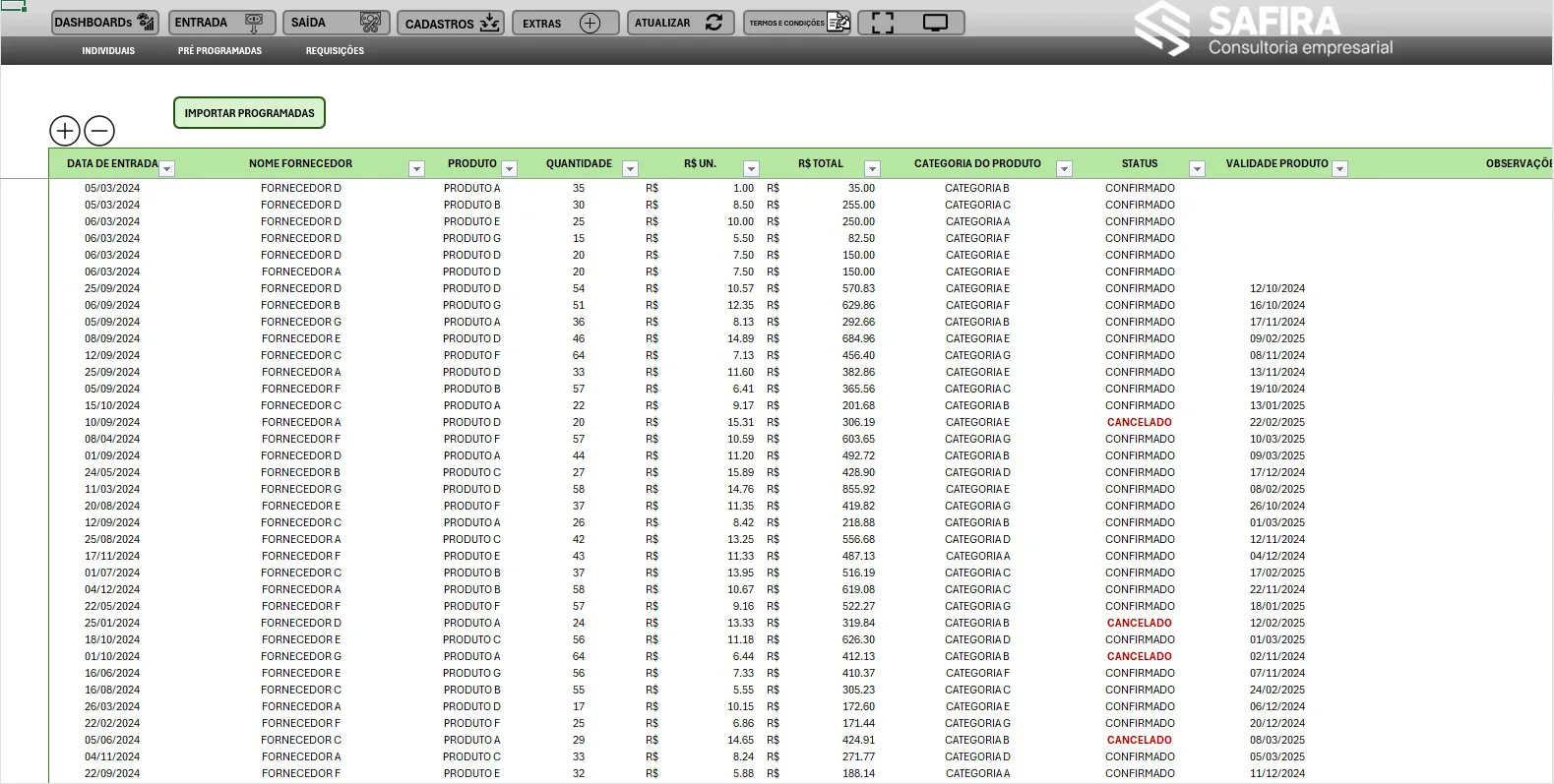Open the NOME FORNECEDOR filter dropdown
This screenshot has width=1554, height=784.
[x=416, y=169]
